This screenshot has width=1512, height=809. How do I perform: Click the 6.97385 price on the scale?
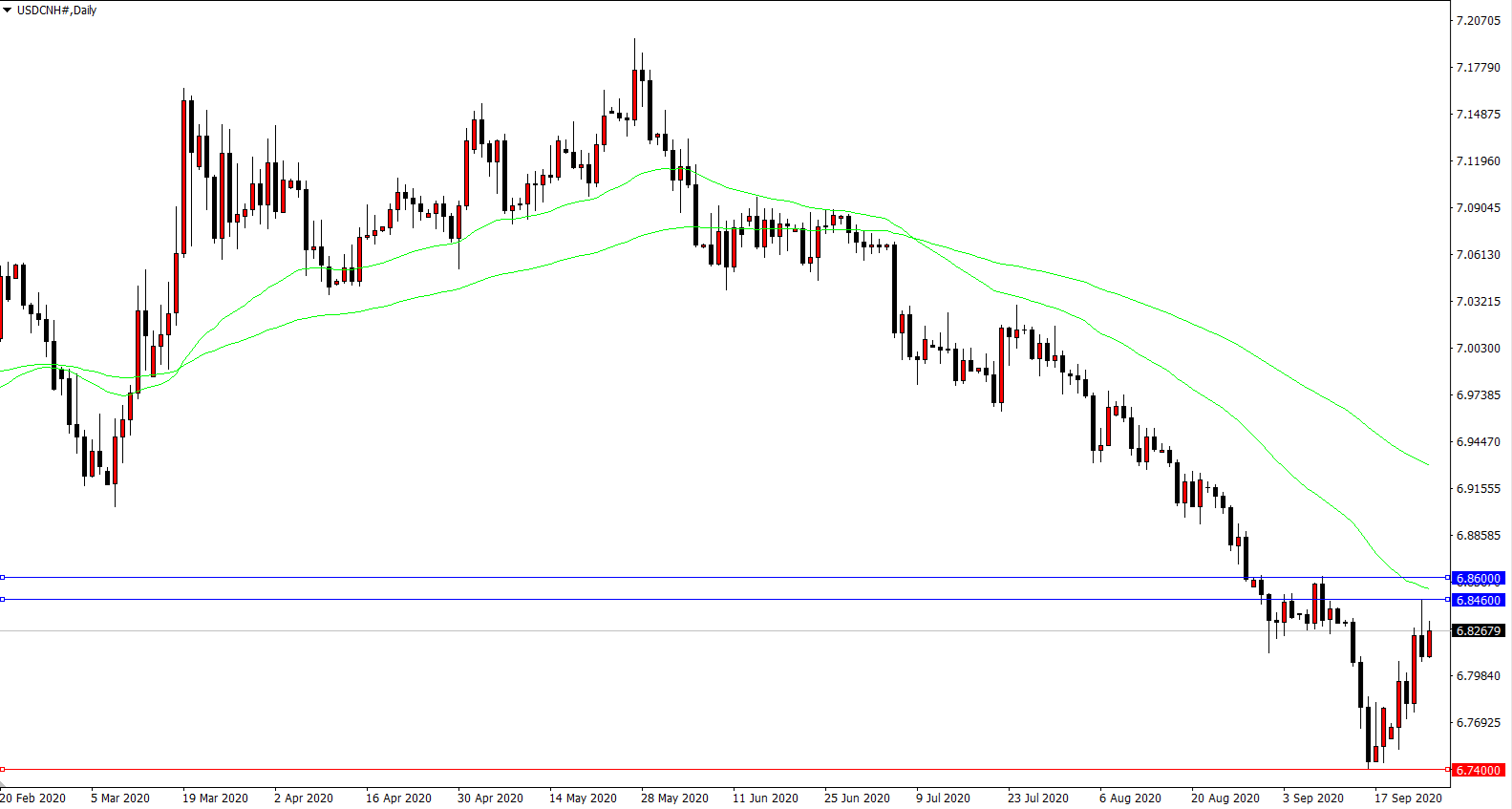[x=1478, y=395]
